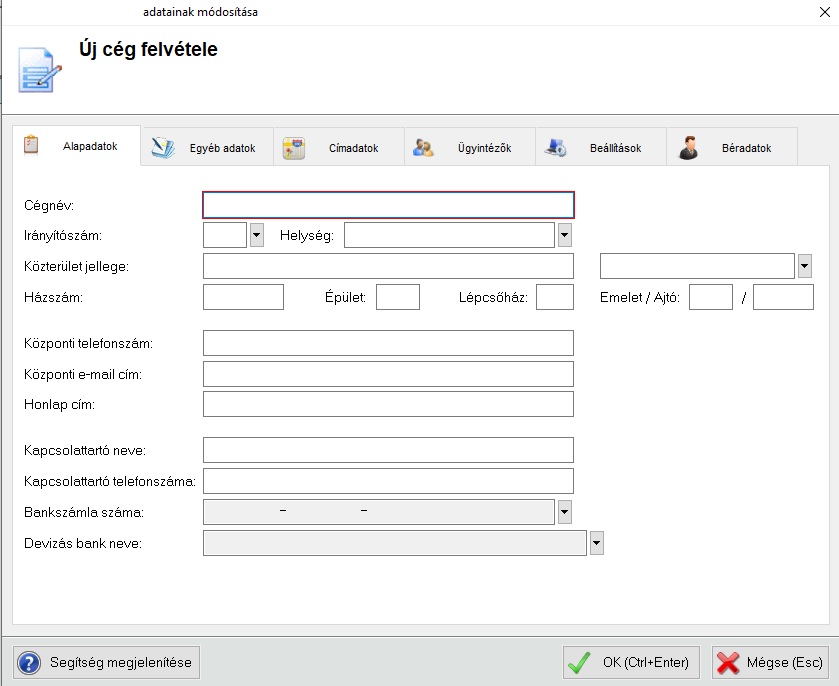Open the Devizás bank neve dropdown
839x686 pixels.
coord(597,543)
